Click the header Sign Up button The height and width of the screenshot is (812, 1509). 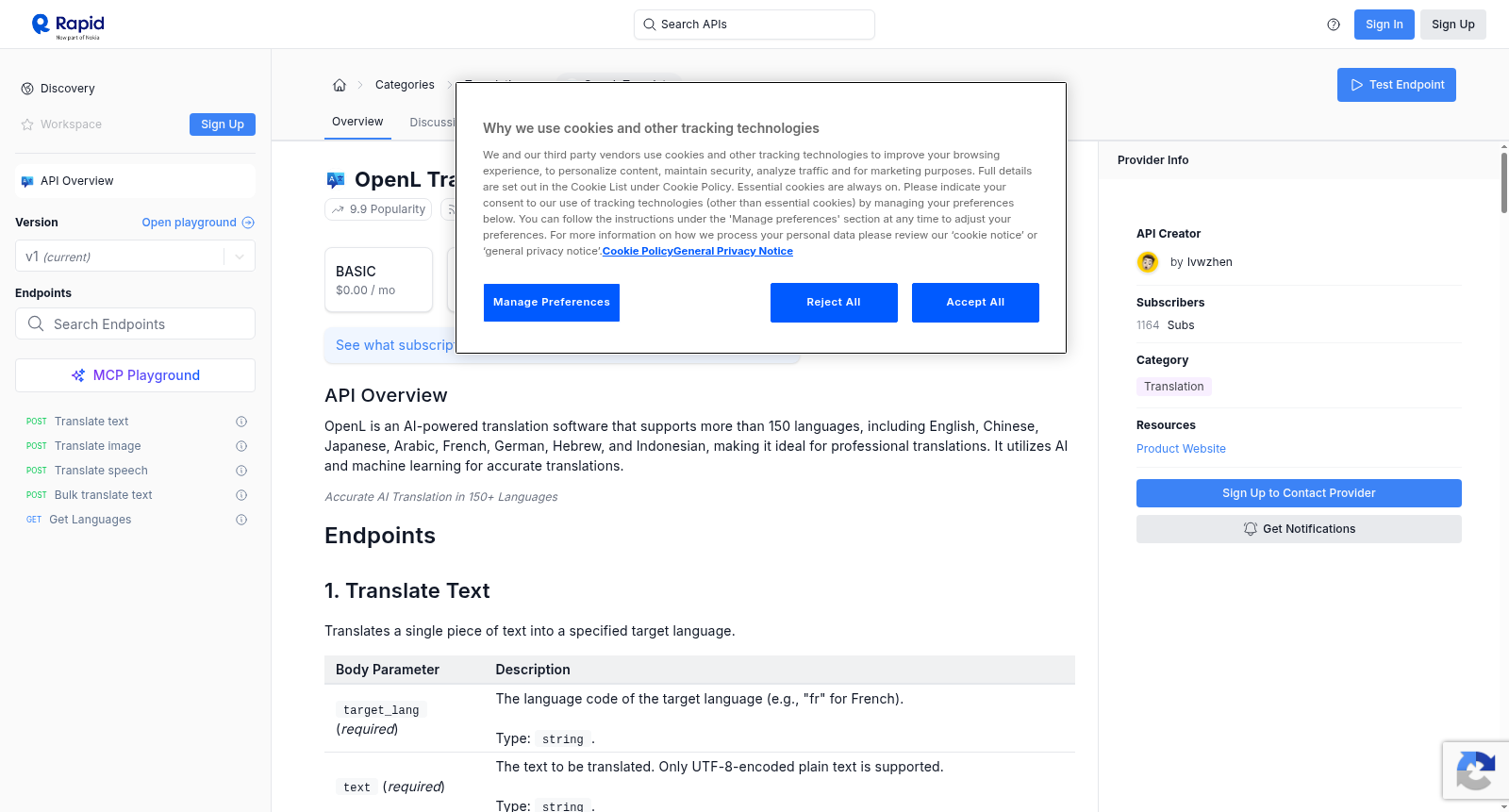1453,25
